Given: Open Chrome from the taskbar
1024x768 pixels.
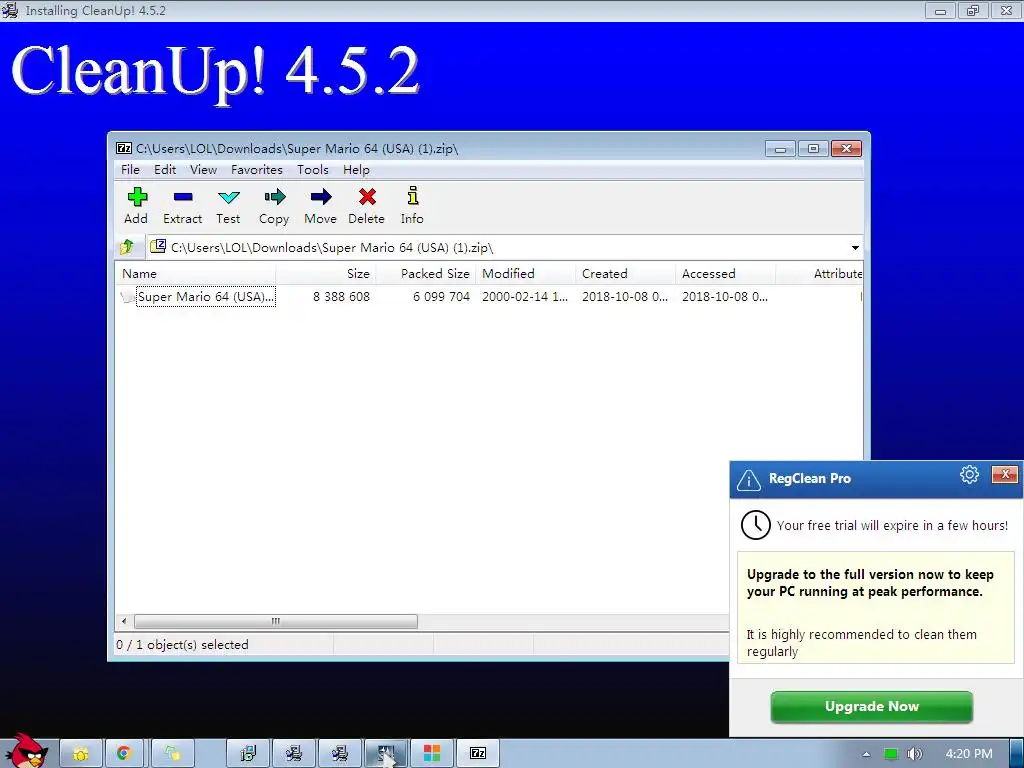Looking at the screenshot, I should pos(123,754).
